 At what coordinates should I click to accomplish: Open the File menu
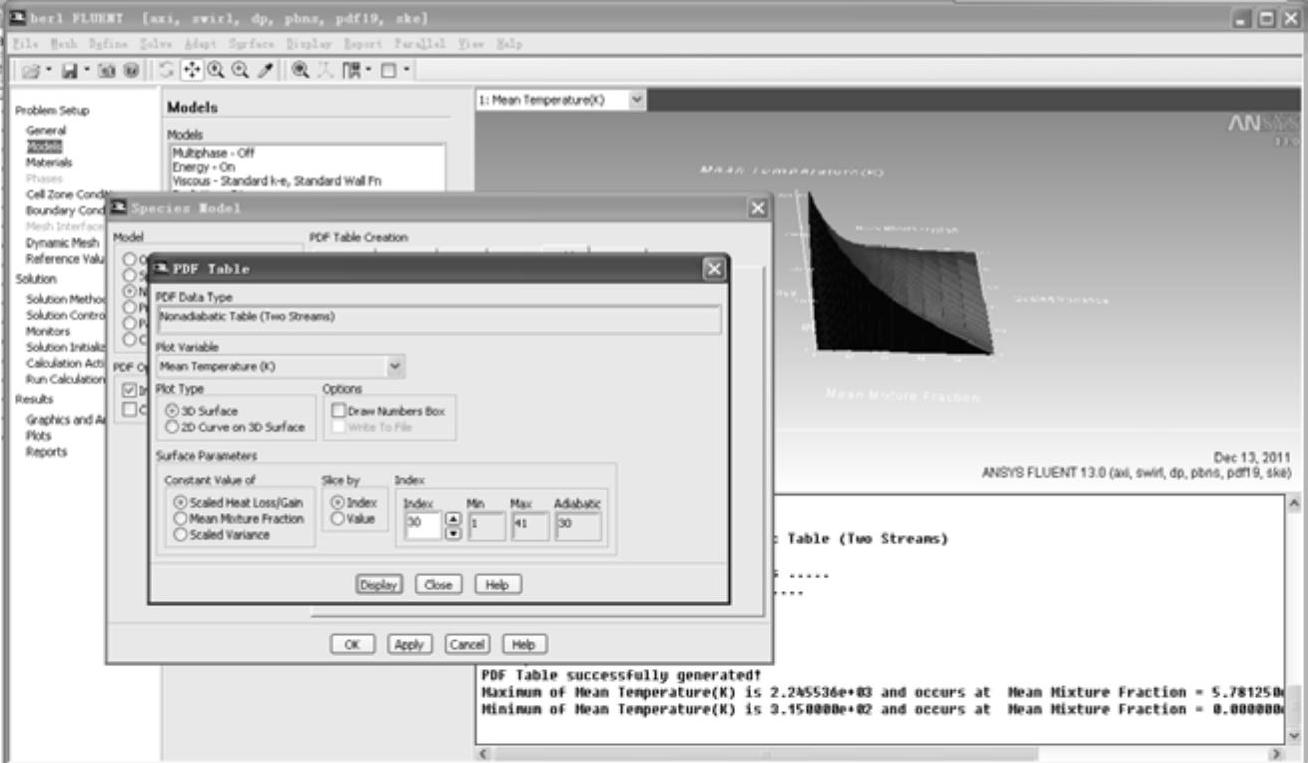pyautogui.click(x=25, y=44)
